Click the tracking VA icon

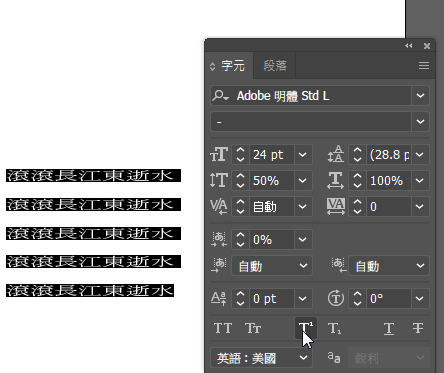(x=336, y=207)
